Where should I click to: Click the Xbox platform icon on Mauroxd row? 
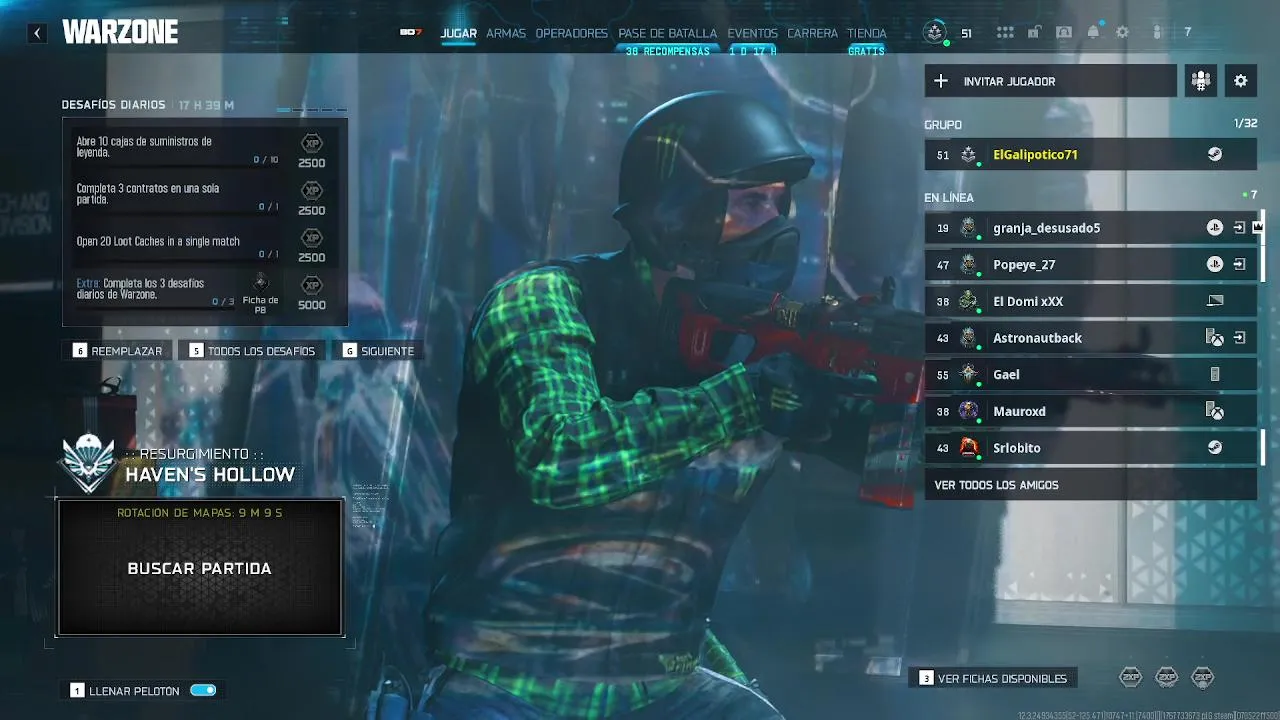(x=1214, y=411)
